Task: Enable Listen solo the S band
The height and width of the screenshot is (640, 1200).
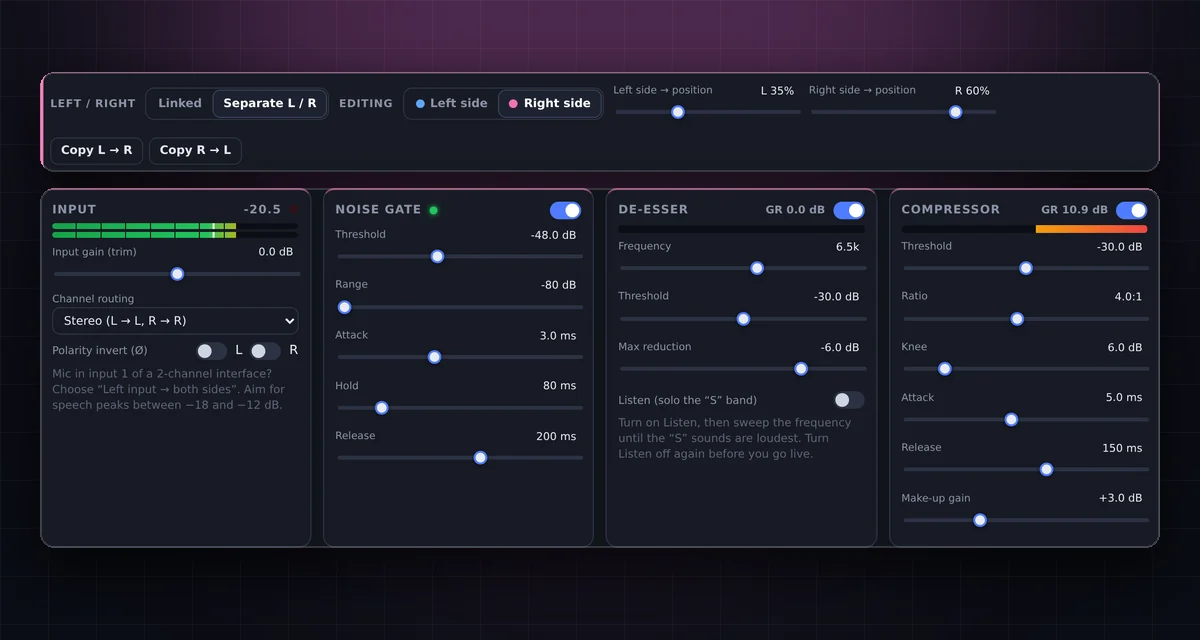Action: coord(849,400)
